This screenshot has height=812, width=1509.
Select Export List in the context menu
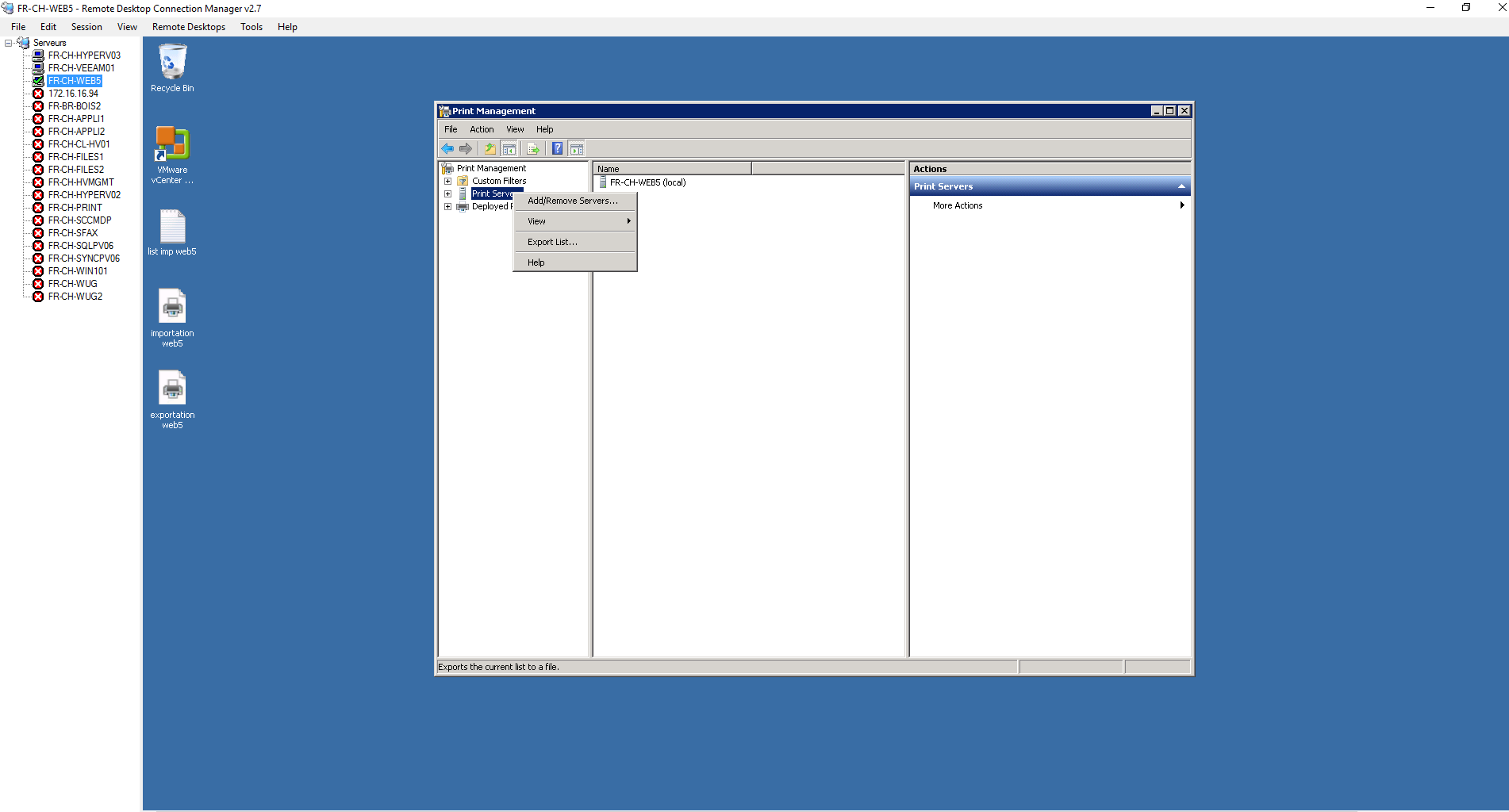pyautogui.click(x=552, y=242)
